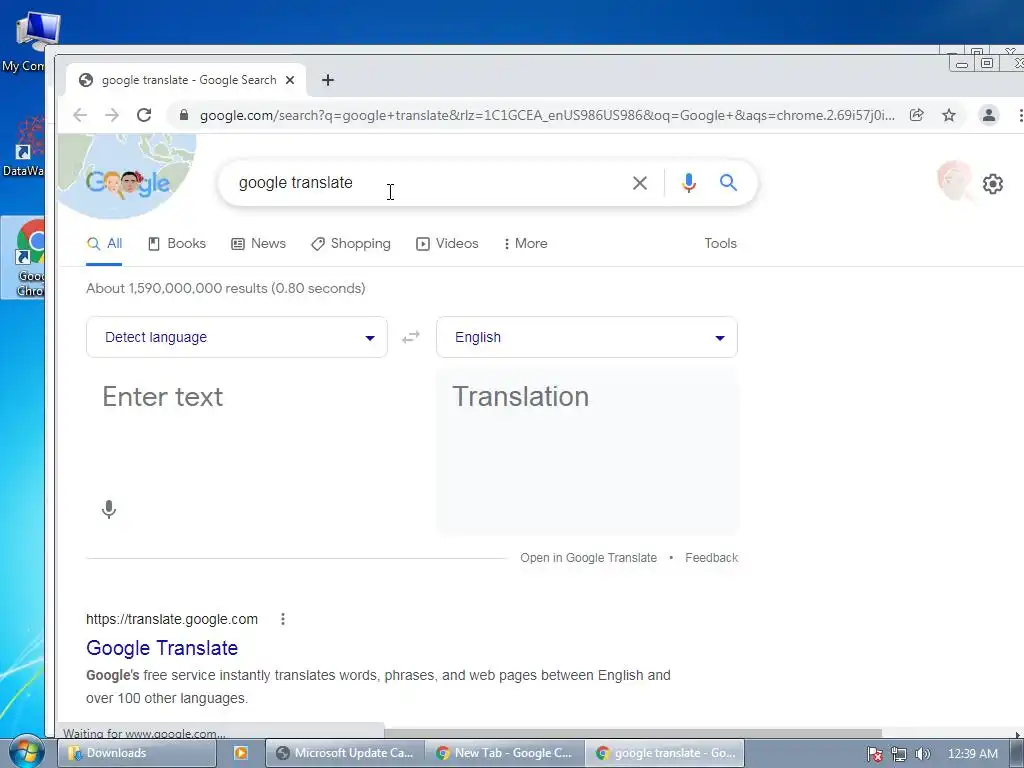Viewport: 1024px width, 768px height.
Task: Open the Chrome profile avatar menu
Action: [x=989, y=116]
